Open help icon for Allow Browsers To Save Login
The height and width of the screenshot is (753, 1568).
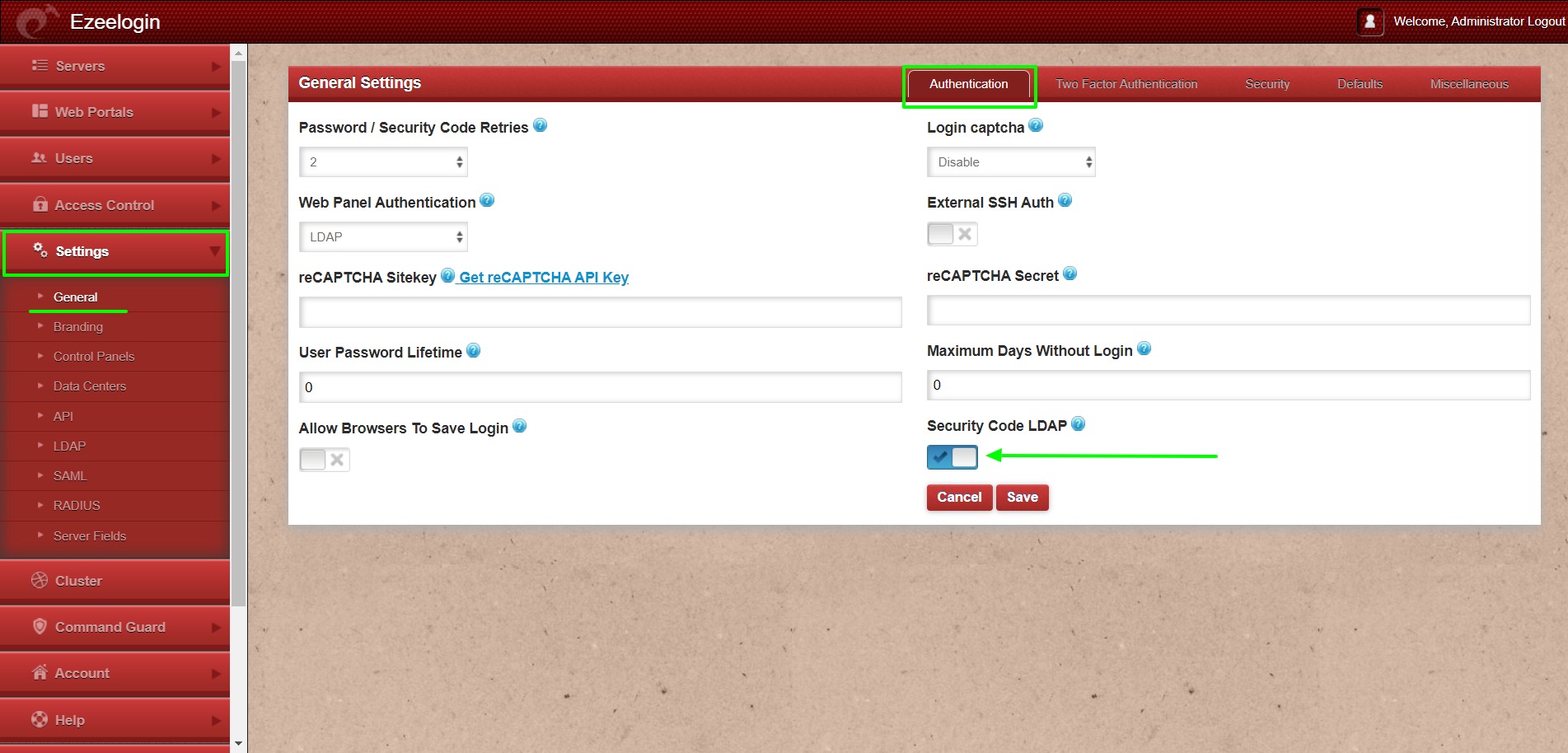click(519, 426)
